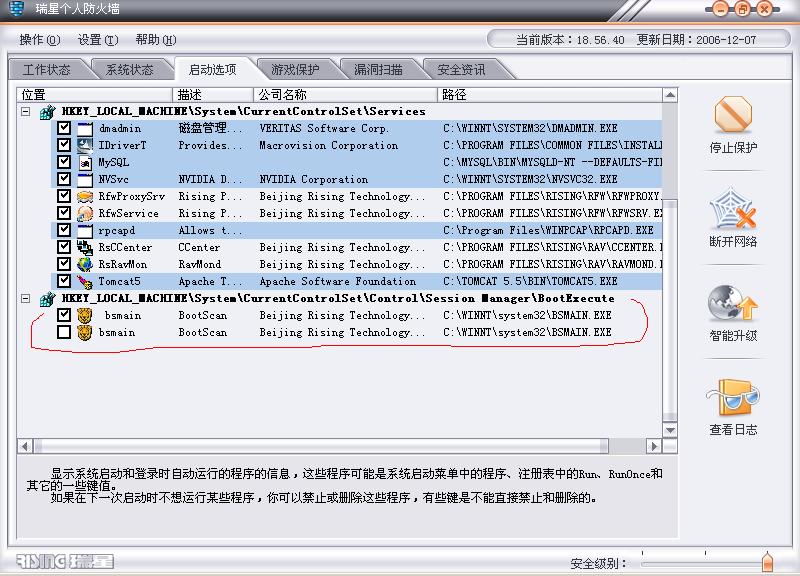Screen dimensions: 800x576
Task: Collapse the BootExecute registry key node
Action: pos(26,298)
